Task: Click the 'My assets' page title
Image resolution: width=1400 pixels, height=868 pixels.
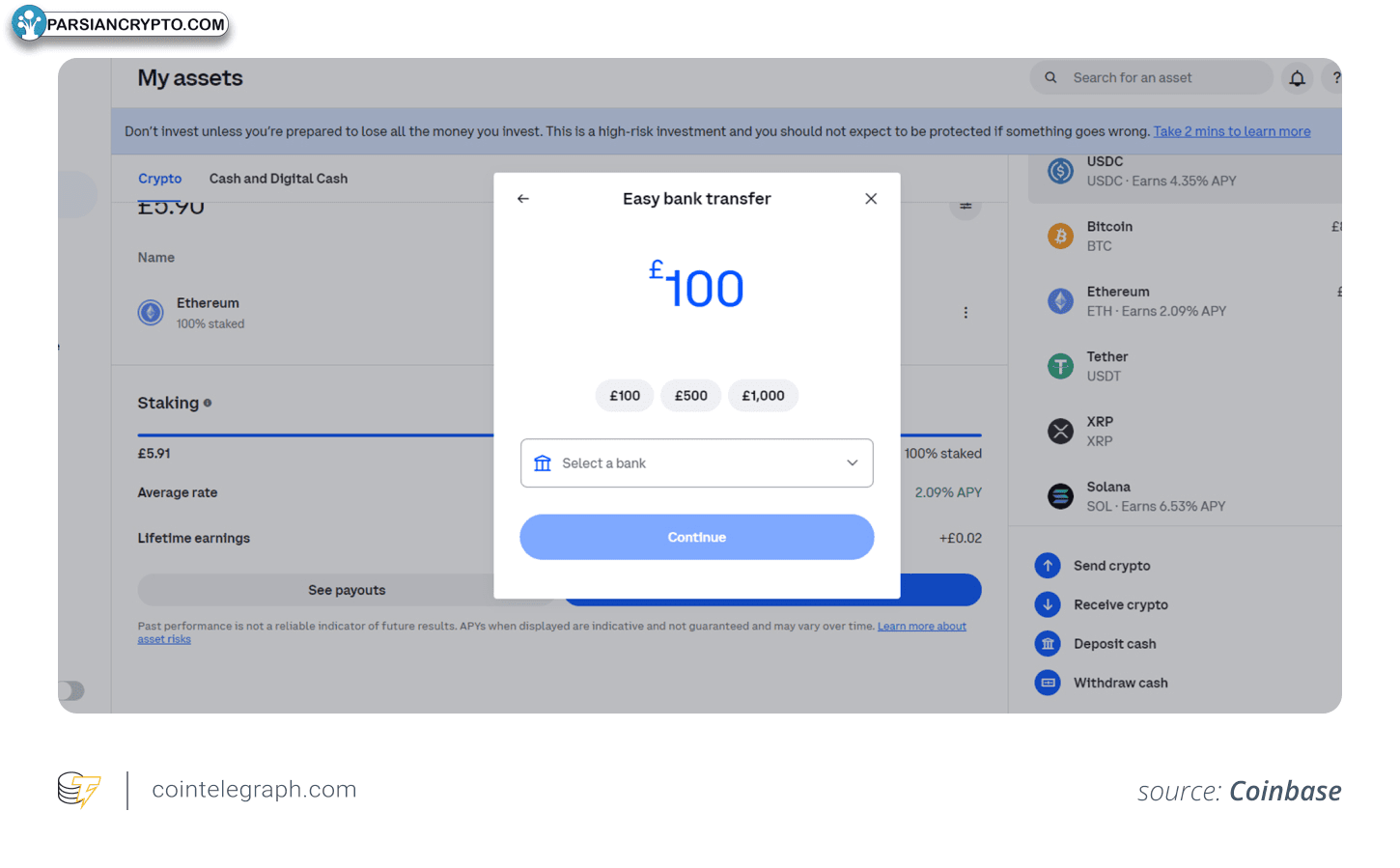Action: click(x=190, y=78)
